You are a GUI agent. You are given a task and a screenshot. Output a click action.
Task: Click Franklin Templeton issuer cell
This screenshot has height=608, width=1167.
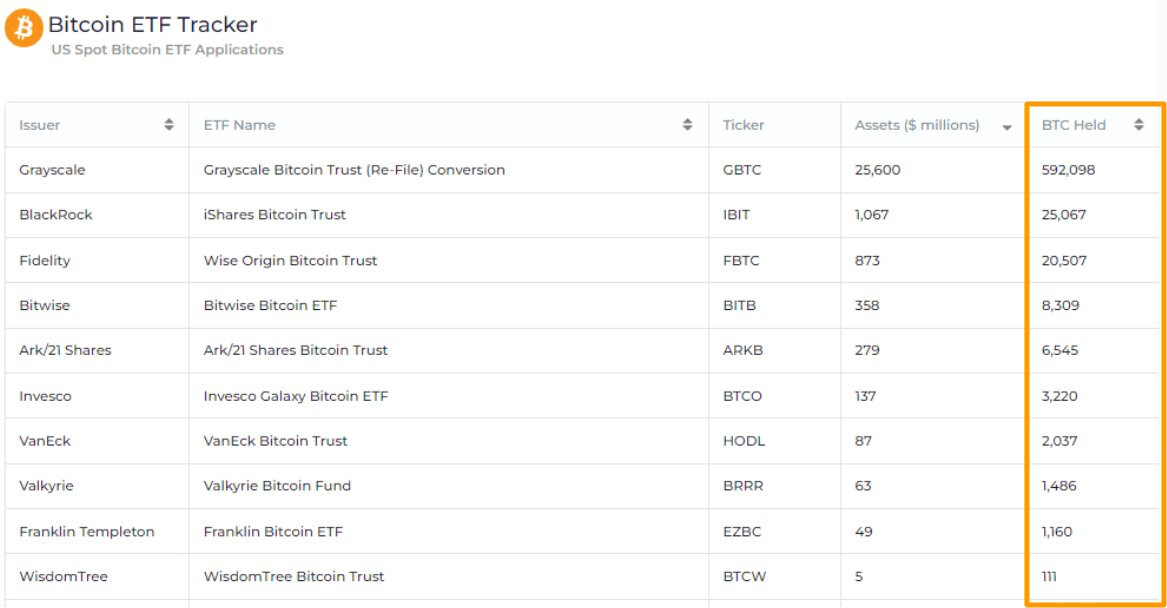pyautogui.click(x=87, y=532)
